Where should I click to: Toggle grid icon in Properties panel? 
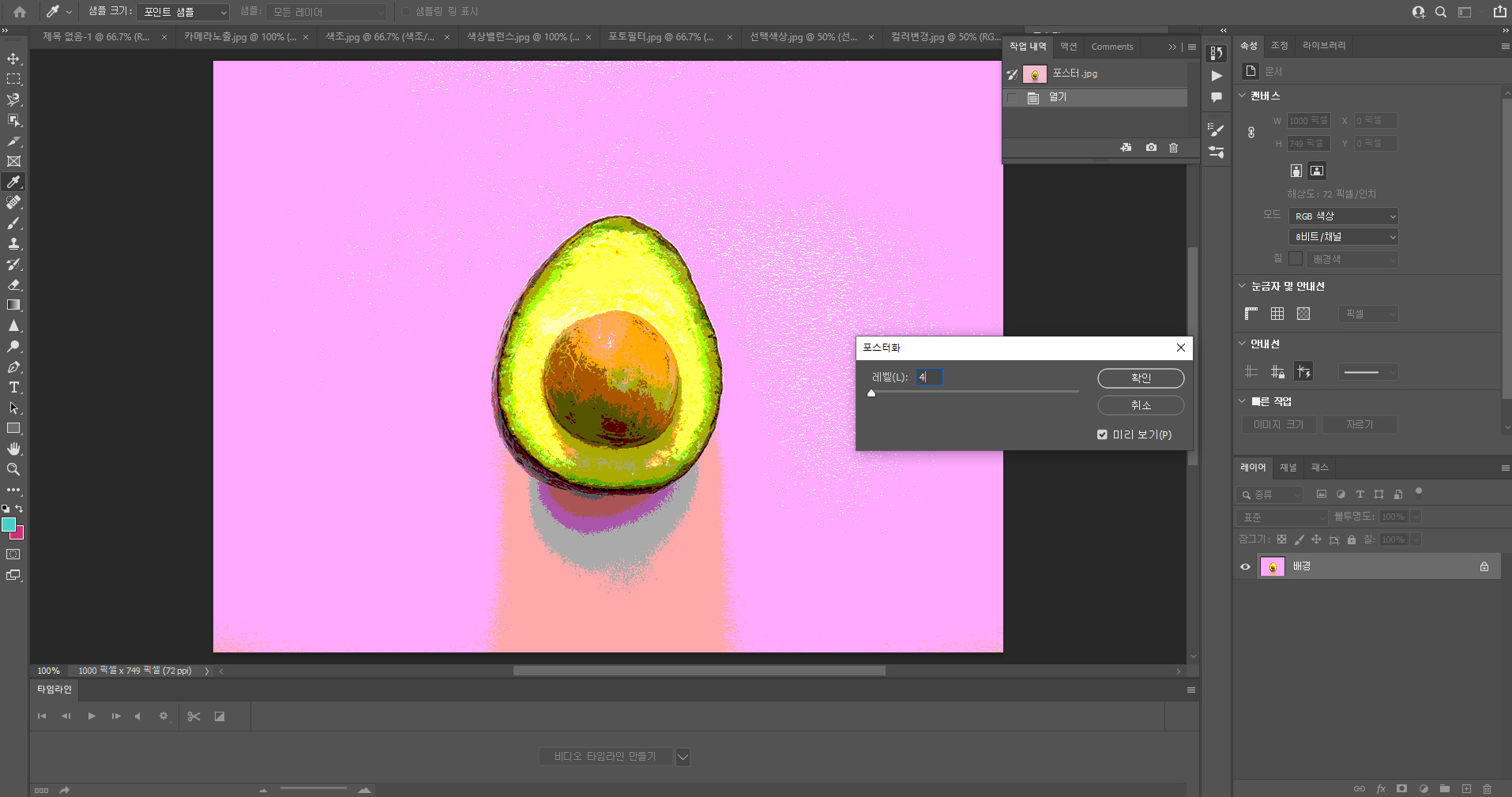(1277, 314)
